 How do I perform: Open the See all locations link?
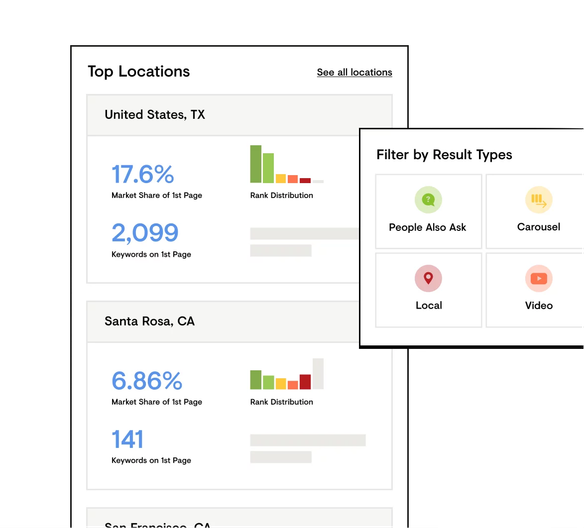(x=354, y=72)
